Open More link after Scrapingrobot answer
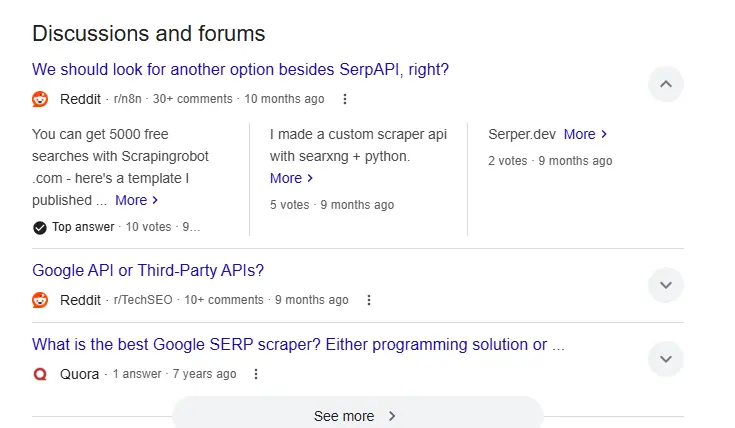 136,200
